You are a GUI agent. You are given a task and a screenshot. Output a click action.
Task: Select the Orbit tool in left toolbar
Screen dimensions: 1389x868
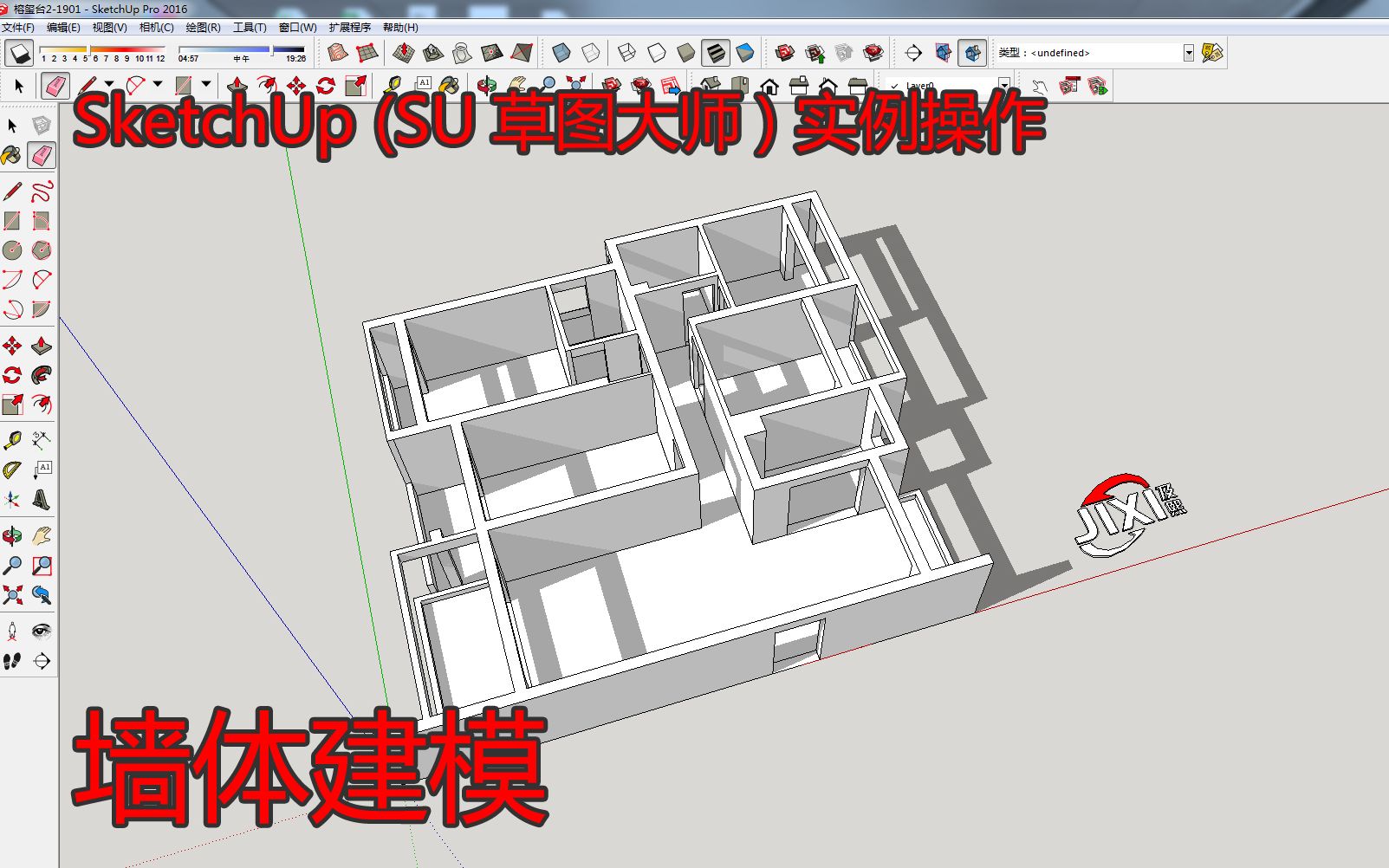(x=12, y=536)
